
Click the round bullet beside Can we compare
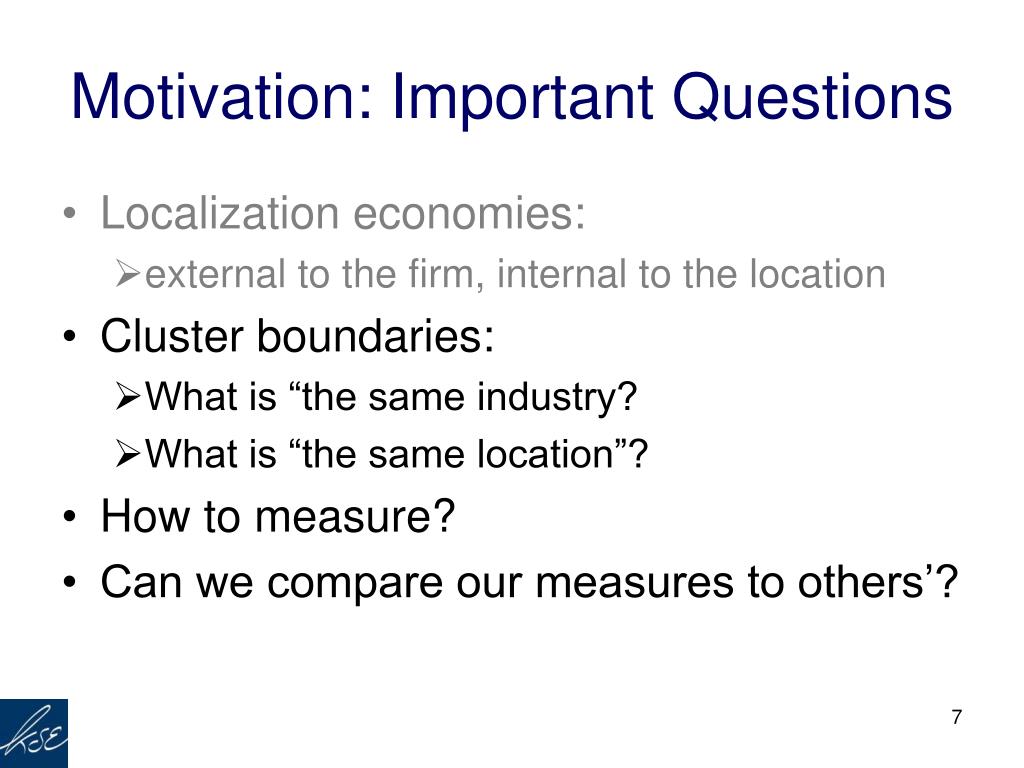[70, 583]
